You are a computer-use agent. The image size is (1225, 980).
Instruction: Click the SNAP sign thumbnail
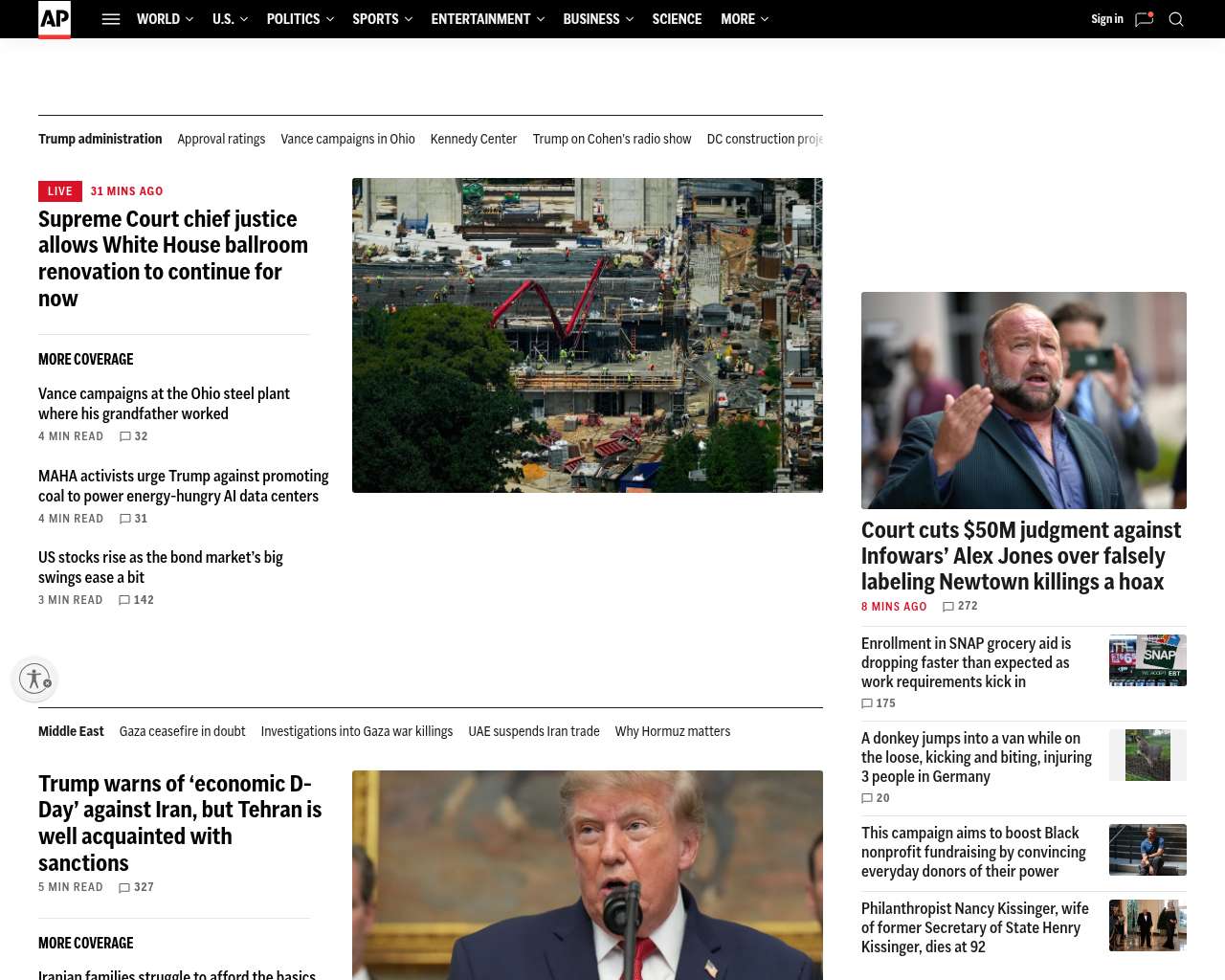[1147, 660]
